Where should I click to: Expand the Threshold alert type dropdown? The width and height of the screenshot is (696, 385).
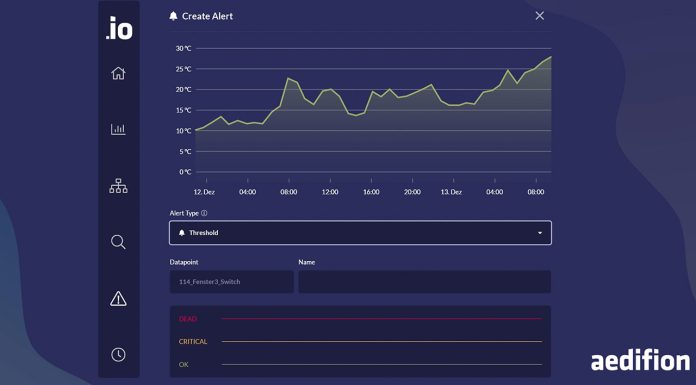360,233
